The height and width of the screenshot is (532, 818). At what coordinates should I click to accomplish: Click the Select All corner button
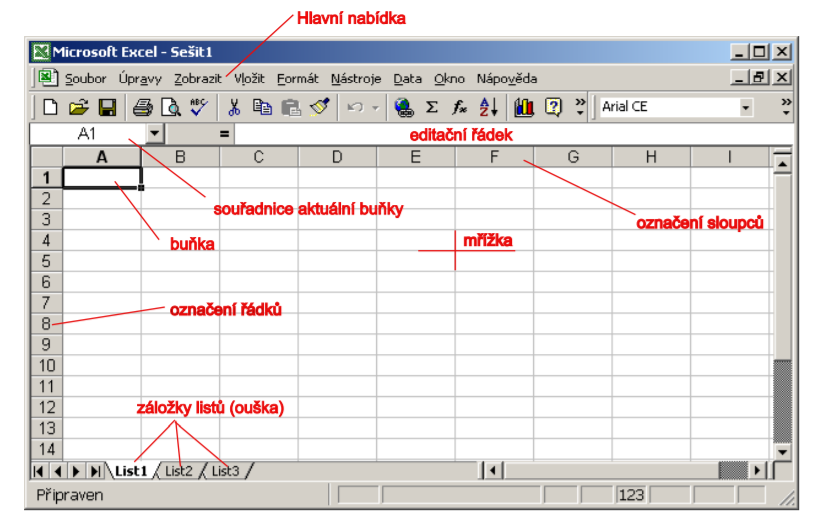point(47,157)
